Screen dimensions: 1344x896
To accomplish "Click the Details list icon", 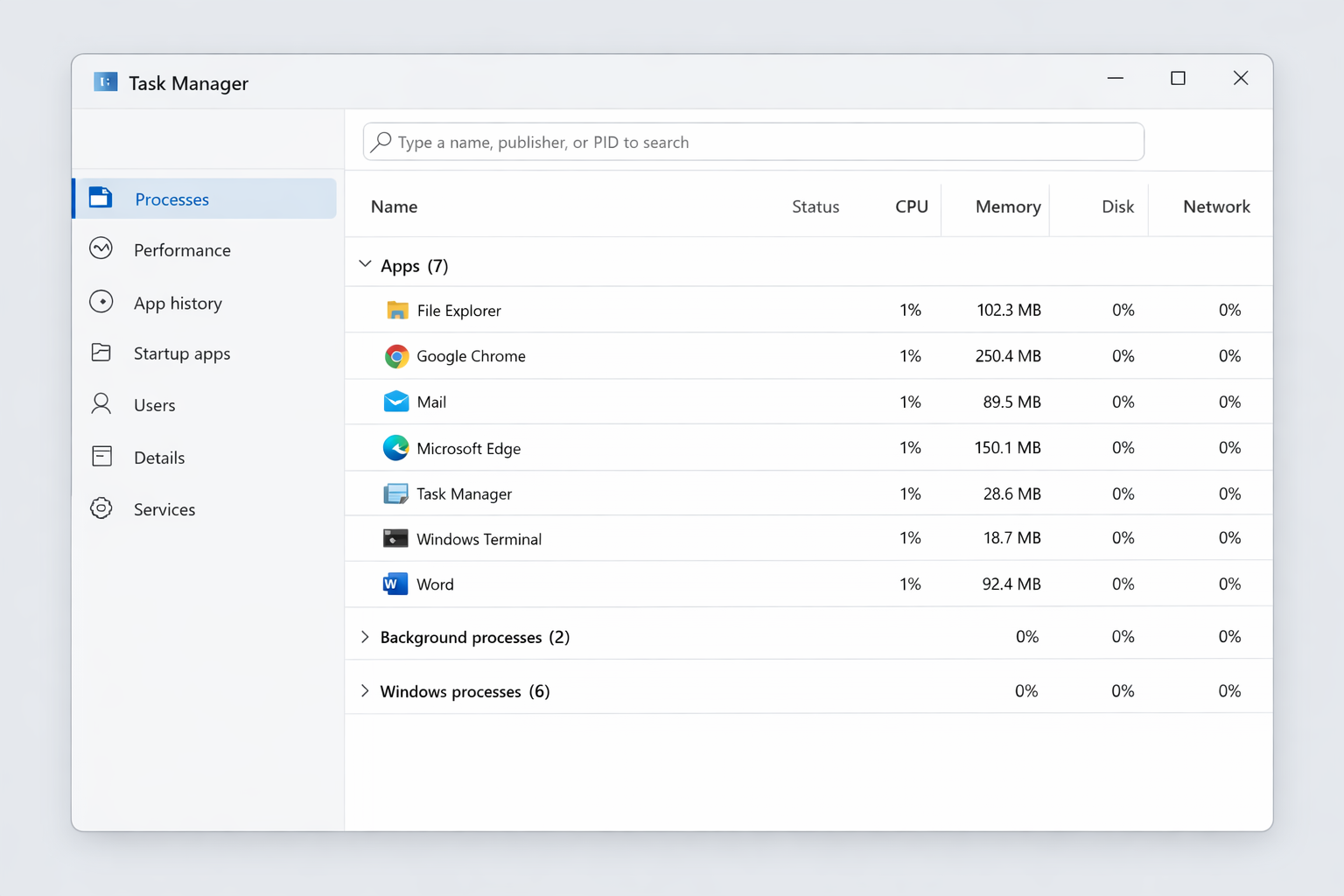I will coord(101,456).
